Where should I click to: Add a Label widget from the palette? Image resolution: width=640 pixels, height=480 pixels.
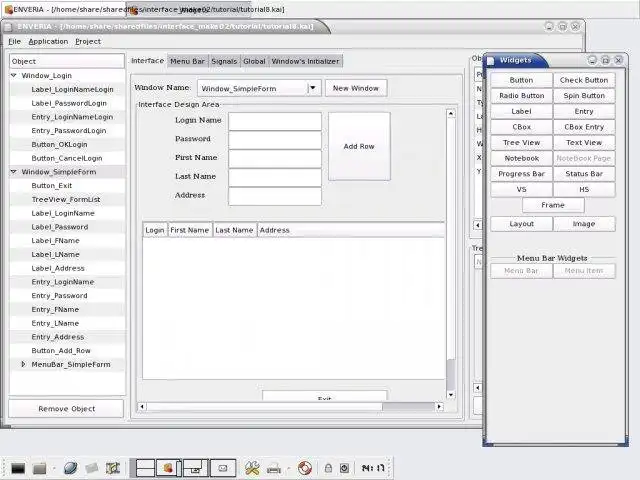(x=521, y=111)
